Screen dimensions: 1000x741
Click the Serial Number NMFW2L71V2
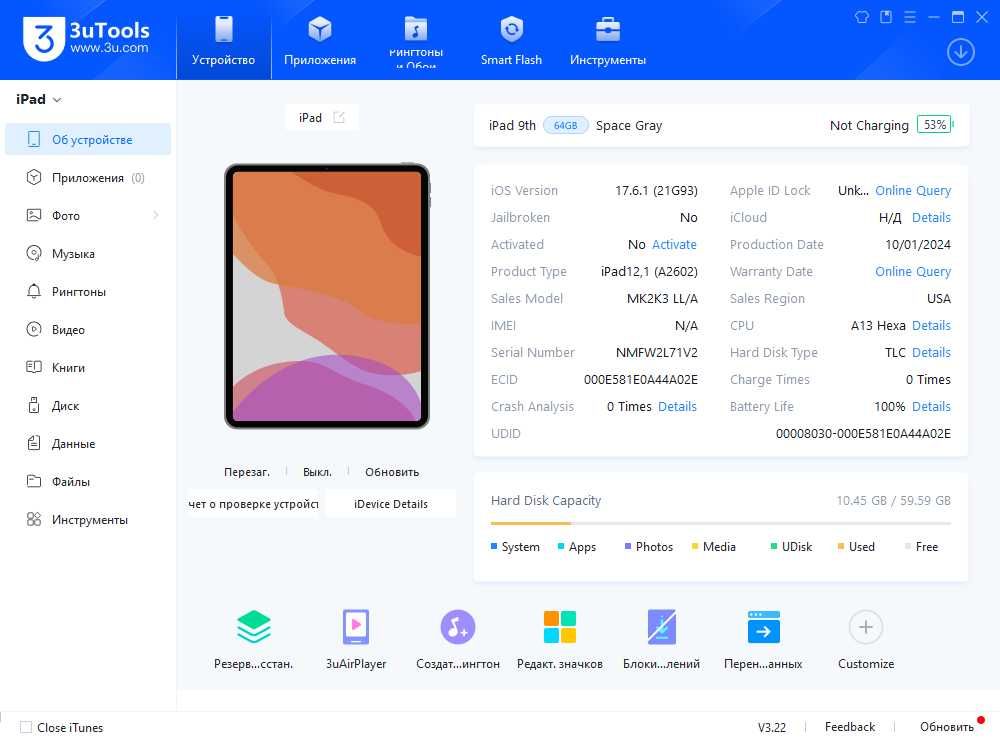(656, 353)
